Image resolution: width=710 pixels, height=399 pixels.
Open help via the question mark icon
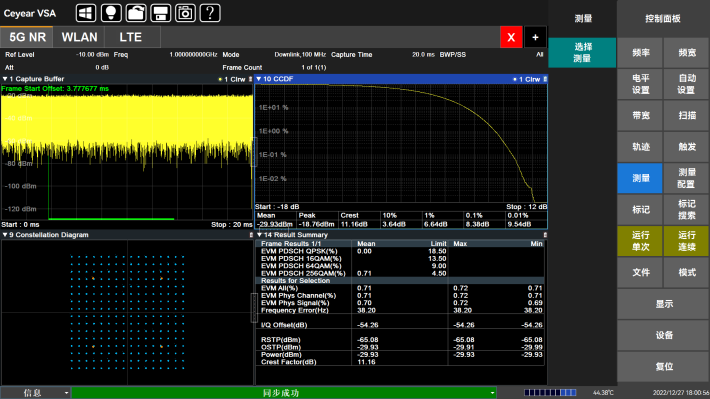click(210, 13)
